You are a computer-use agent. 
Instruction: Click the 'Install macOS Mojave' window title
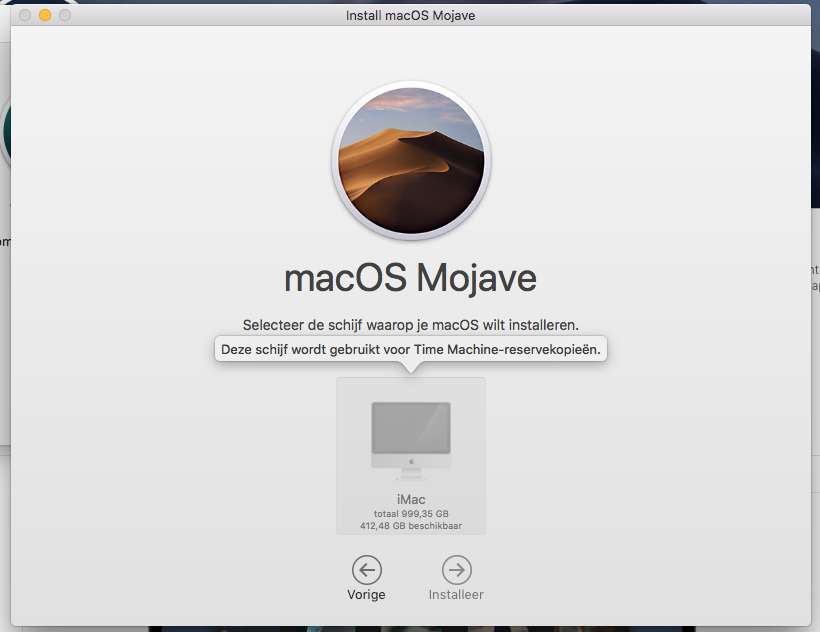[411, 16]
